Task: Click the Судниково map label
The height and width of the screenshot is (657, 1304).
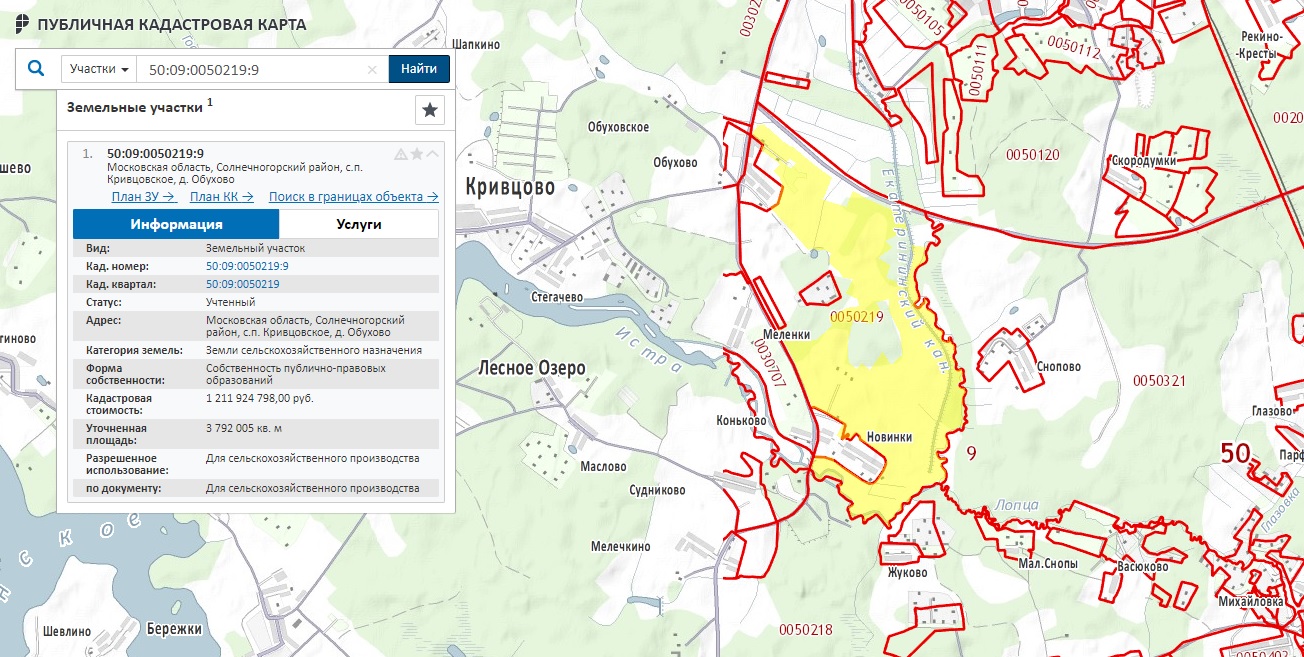Action: 656,491
